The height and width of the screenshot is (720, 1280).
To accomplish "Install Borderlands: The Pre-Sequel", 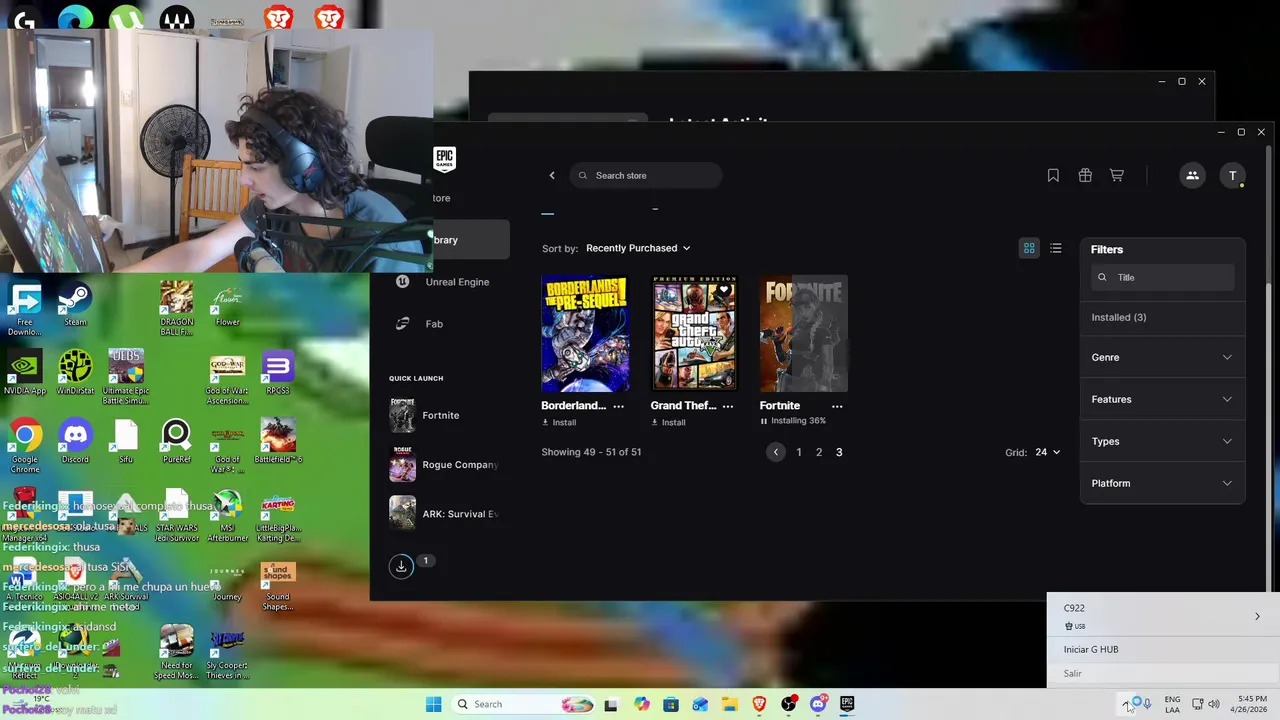I will (x=559, y=422).
